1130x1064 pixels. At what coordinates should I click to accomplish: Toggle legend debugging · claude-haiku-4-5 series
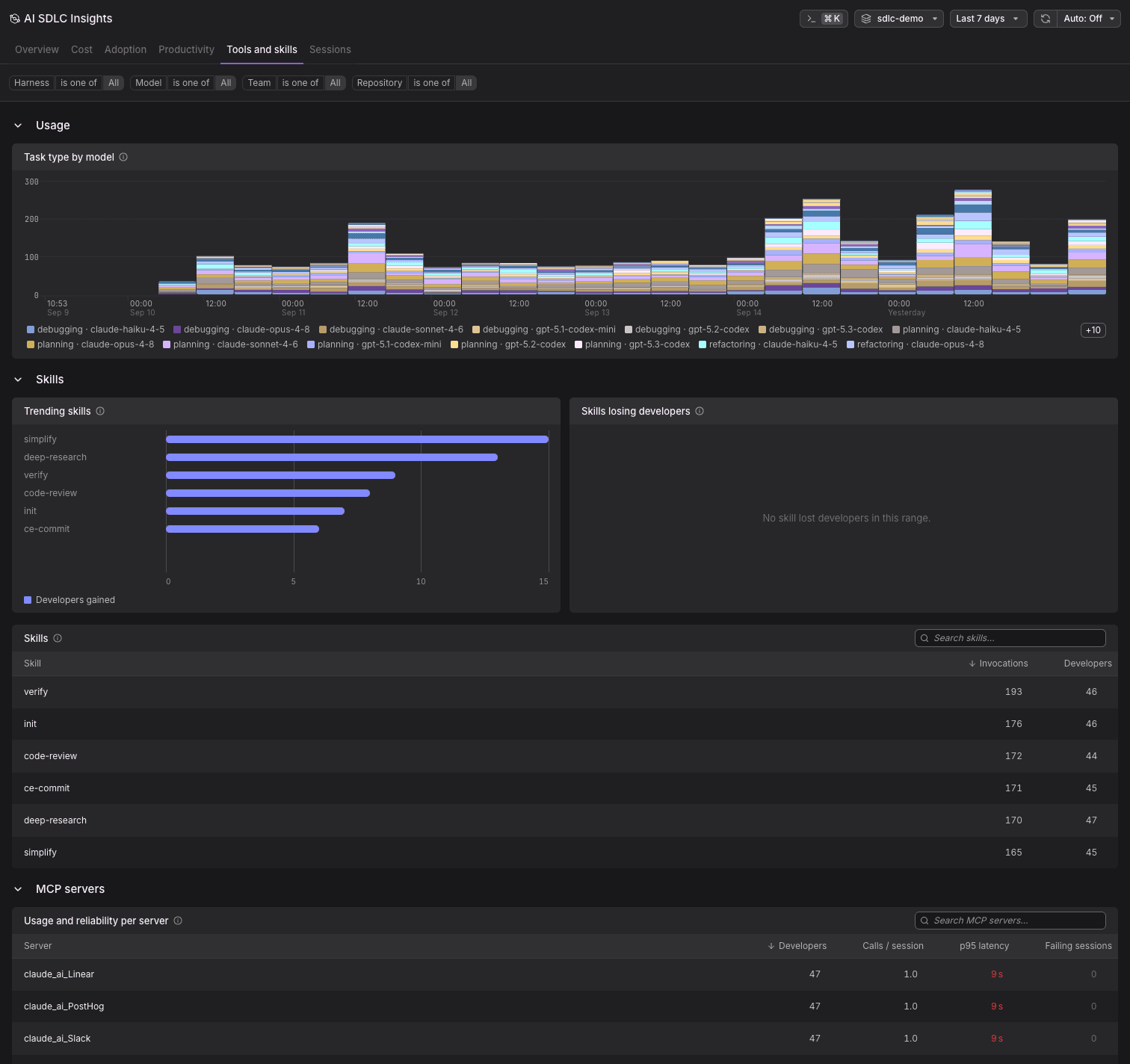pyautogui.click(x=96, y=330)
